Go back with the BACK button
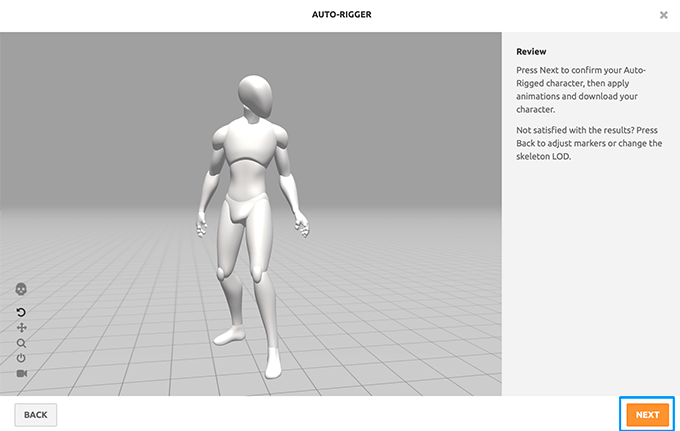 pos(36,415)
